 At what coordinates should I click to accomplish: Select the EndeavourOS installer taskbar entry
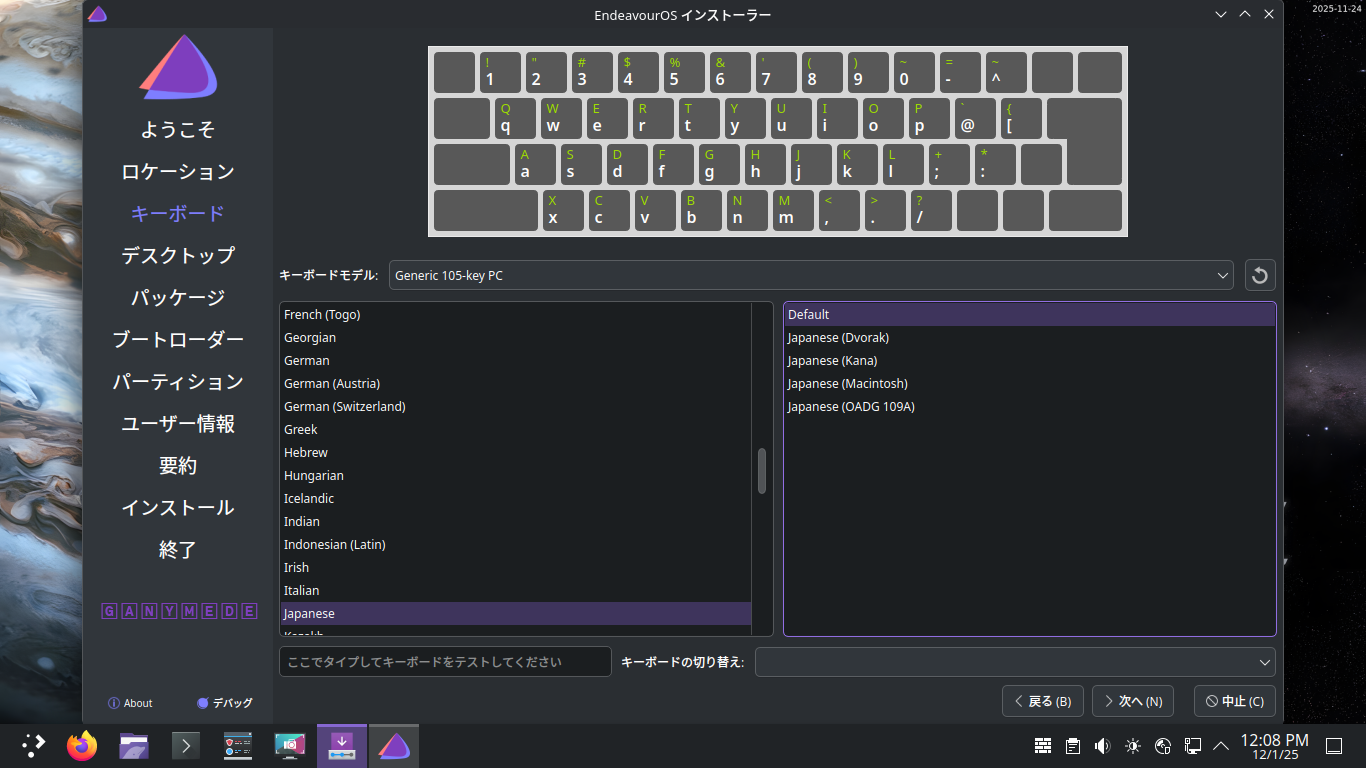pyautogui.click(x=394, y=745)
